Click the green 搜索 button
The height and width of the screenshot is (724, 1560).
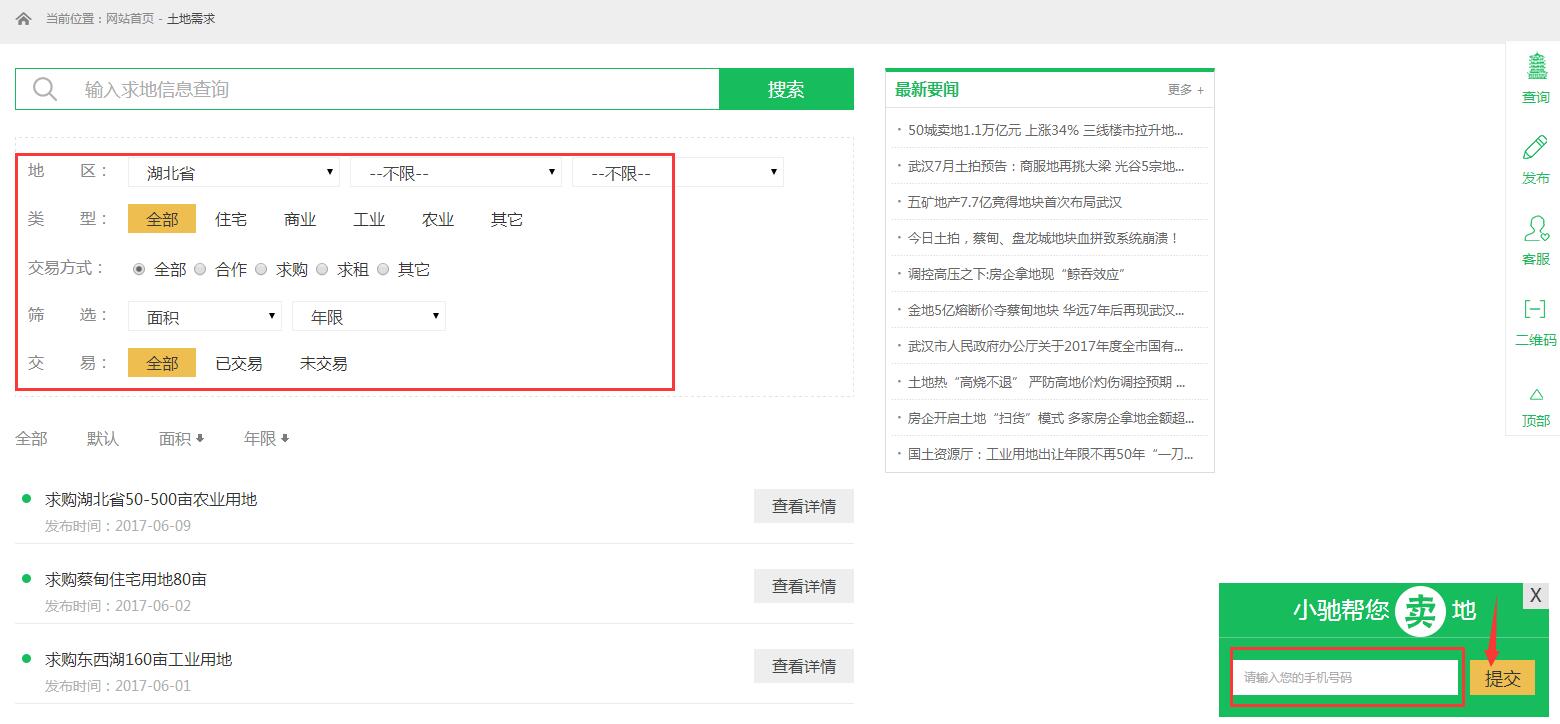[x=786, y=89]
